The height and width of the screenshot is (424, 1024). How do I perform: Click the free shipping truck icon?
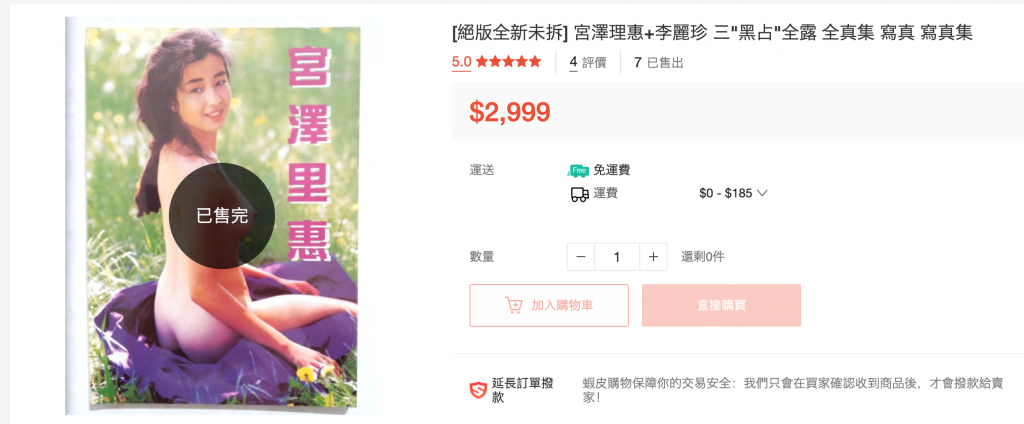pyautogui.click(x=578, y=171)
